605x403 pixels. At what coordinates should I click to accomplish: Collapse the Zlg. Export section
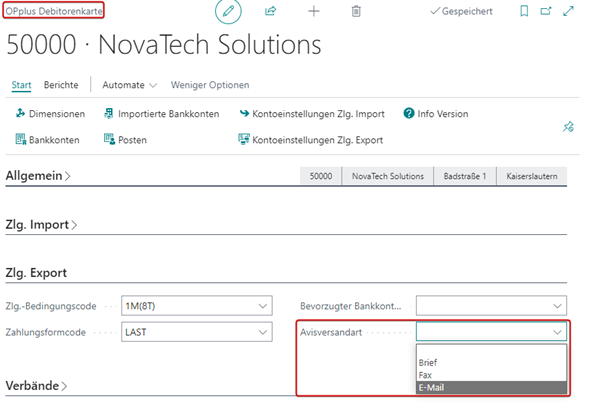click(36, 273)
